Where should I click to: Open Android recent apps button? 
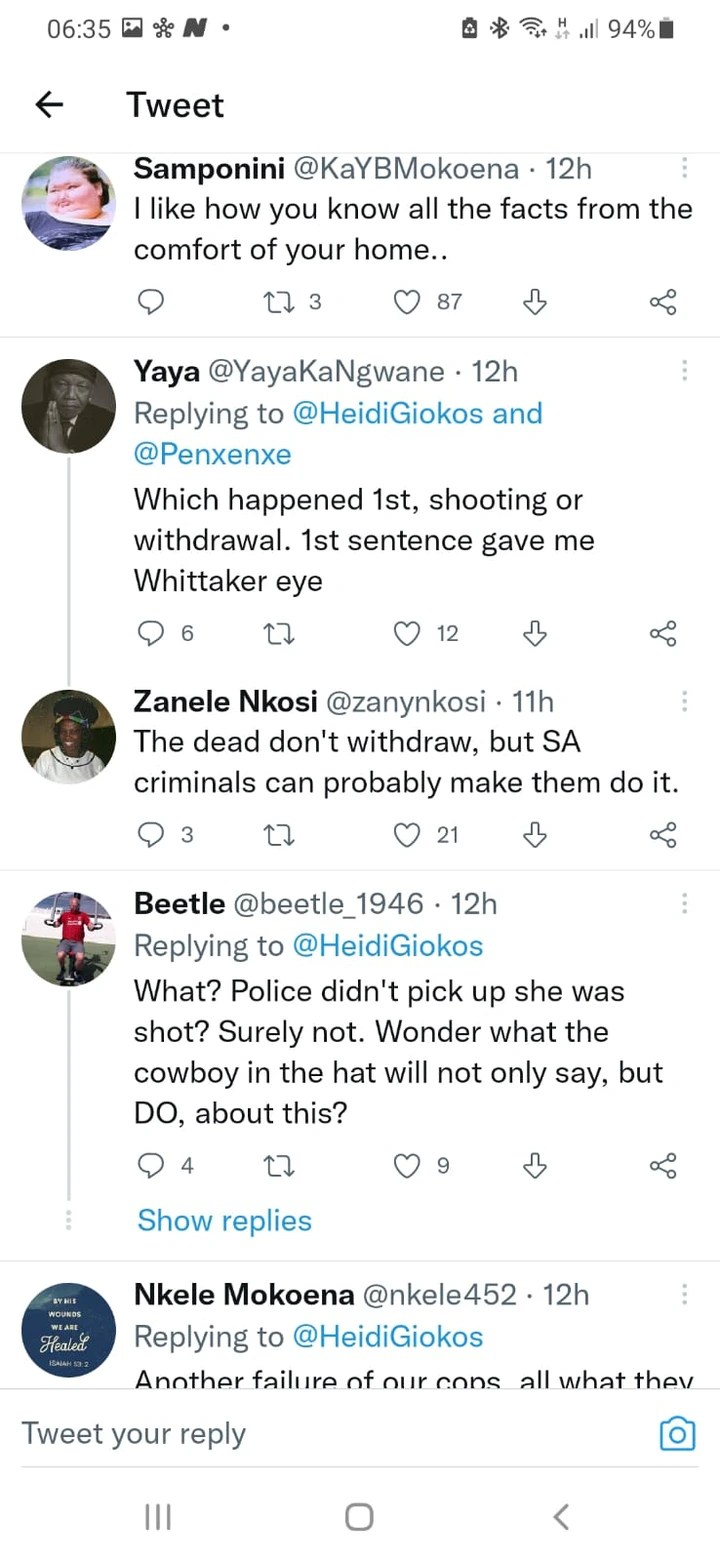158,1517
